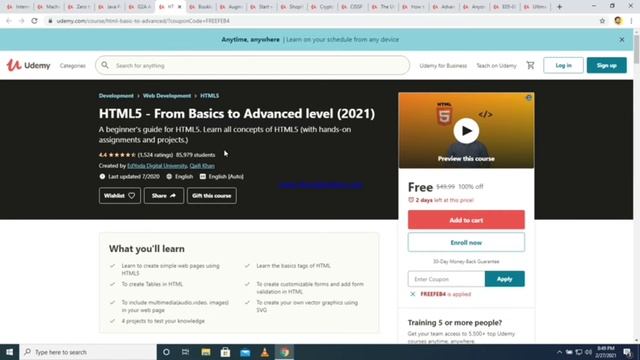The image size is (640, 360).
Task: Click the Udemy logo
Action: (28, 65)
